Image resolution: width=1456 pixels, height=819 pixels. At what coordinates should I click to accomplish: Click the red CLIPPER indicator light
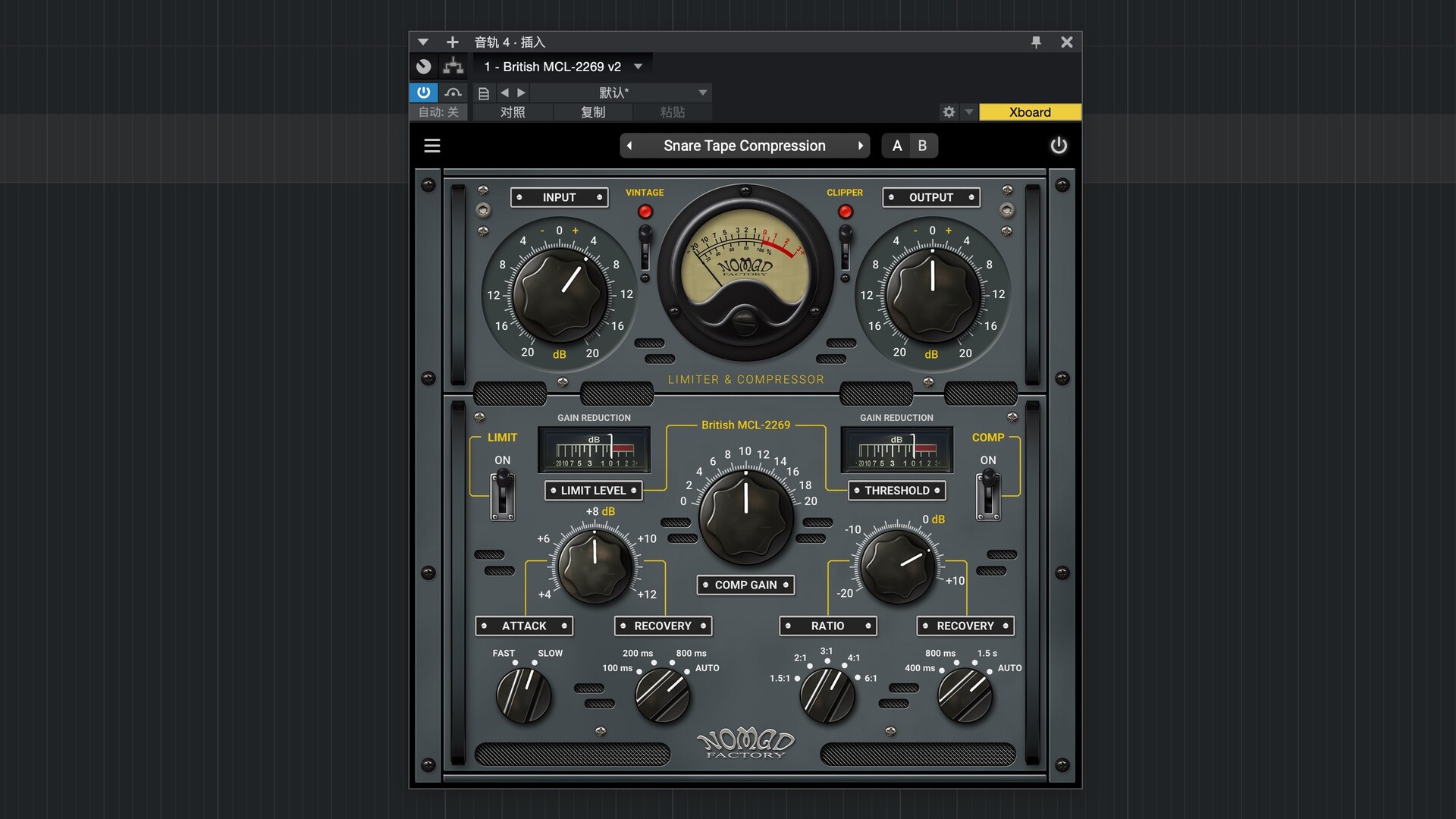(846, 212)
